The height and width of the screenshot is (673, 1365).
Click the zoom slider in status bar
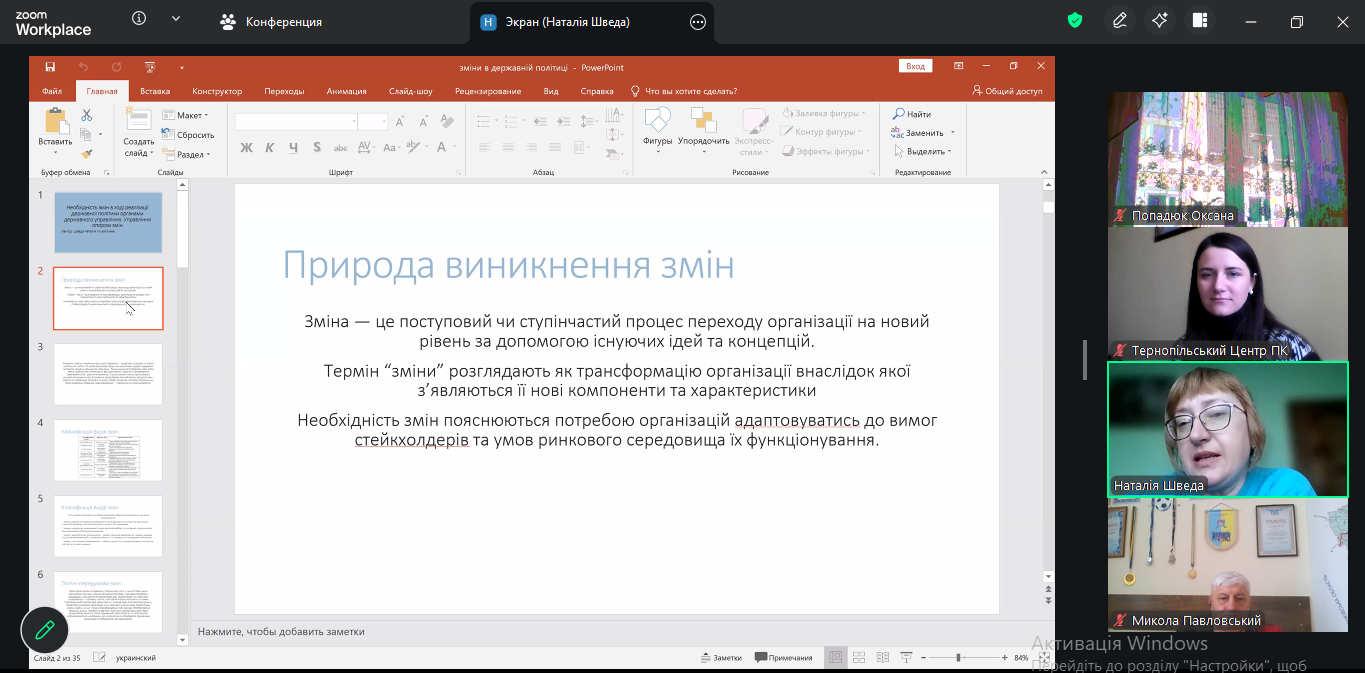tap(959, 657)
